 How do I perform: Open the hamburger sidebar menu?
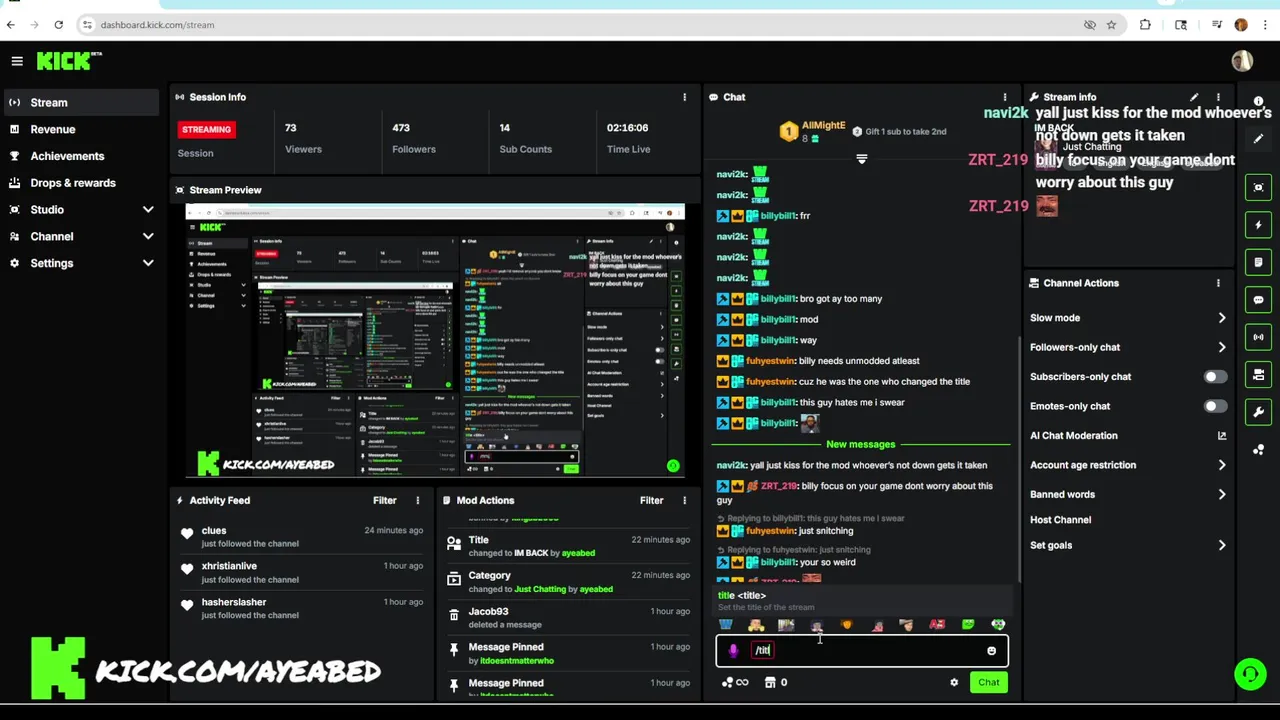pos(17,61)
